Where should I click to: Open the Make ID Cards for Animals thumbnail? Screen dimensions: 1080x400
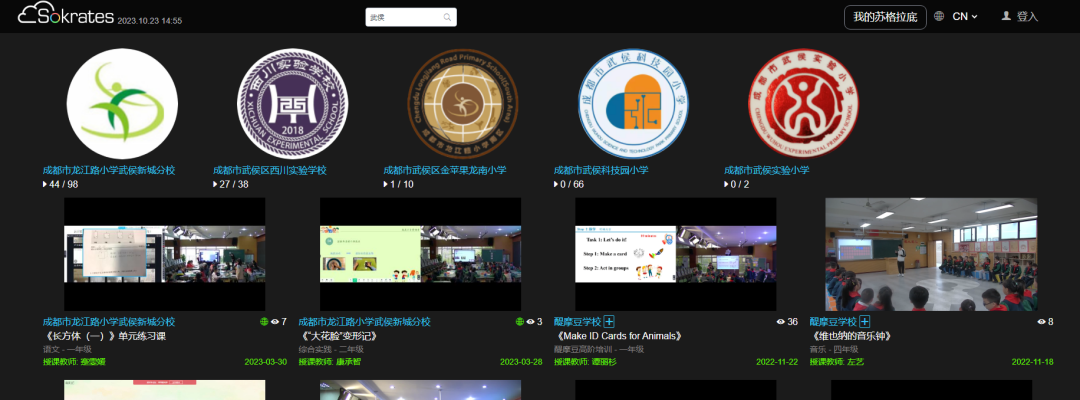coord(675,254)
